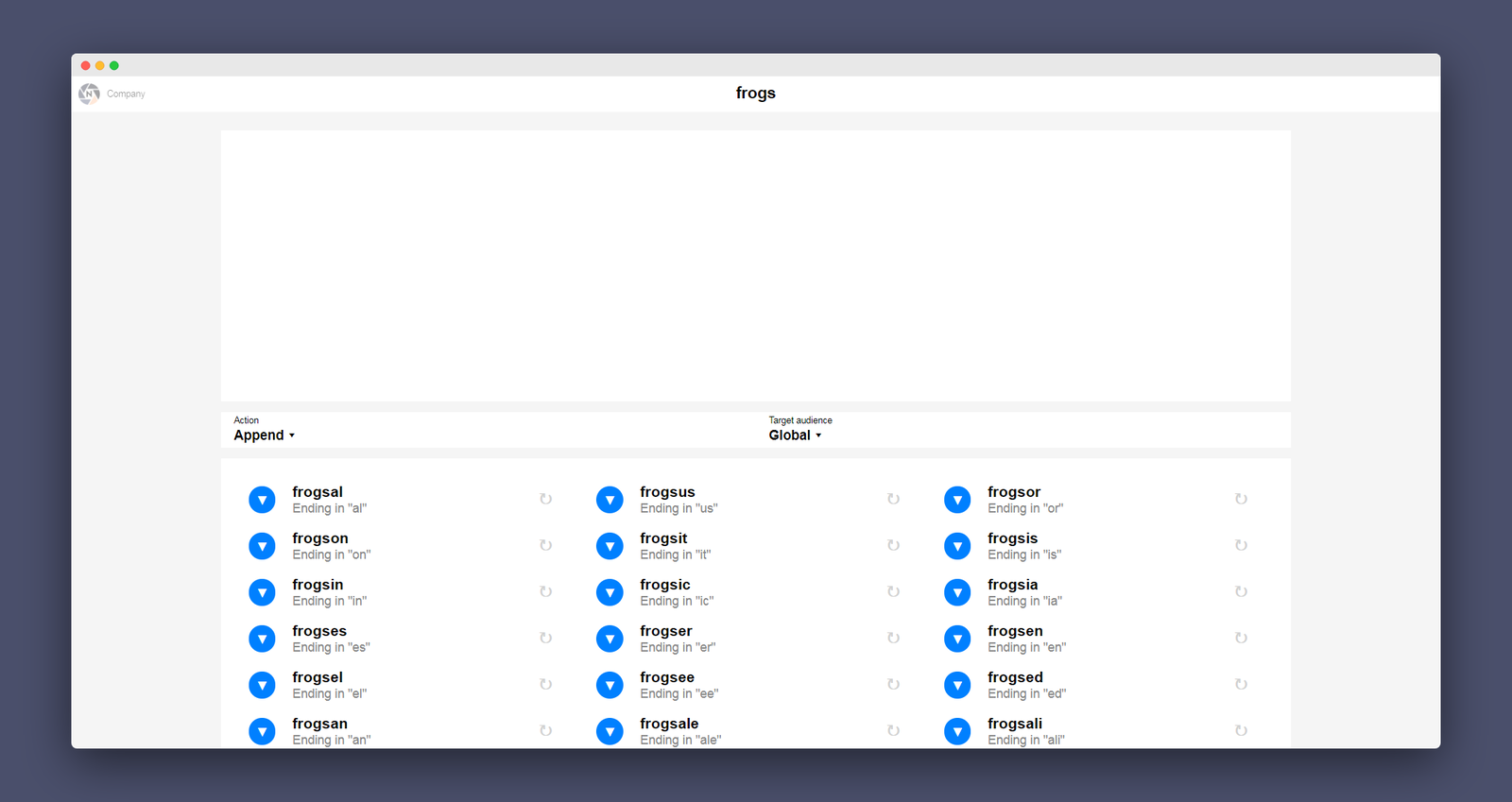Select the frogsus name text
Screen dimensions: 1512x802
(667, 492)
